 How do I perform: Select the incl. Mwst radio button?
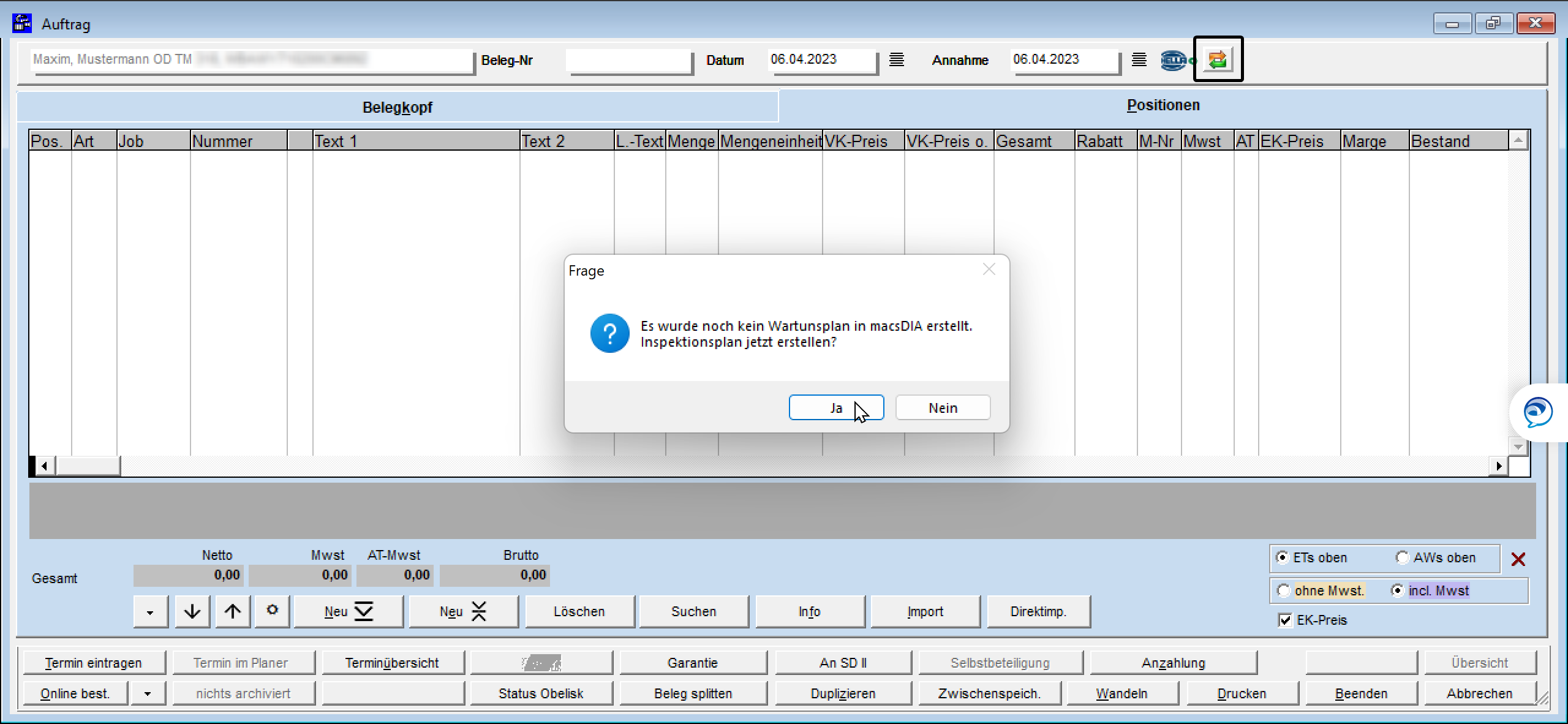pyautogui.click(x=1397, y=590)
